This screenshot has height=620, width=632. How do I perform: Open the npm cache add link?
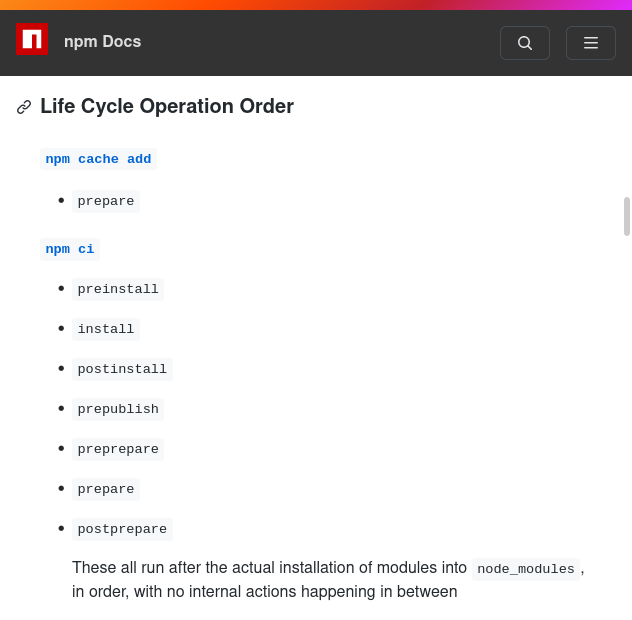click(x=98, y=159)
